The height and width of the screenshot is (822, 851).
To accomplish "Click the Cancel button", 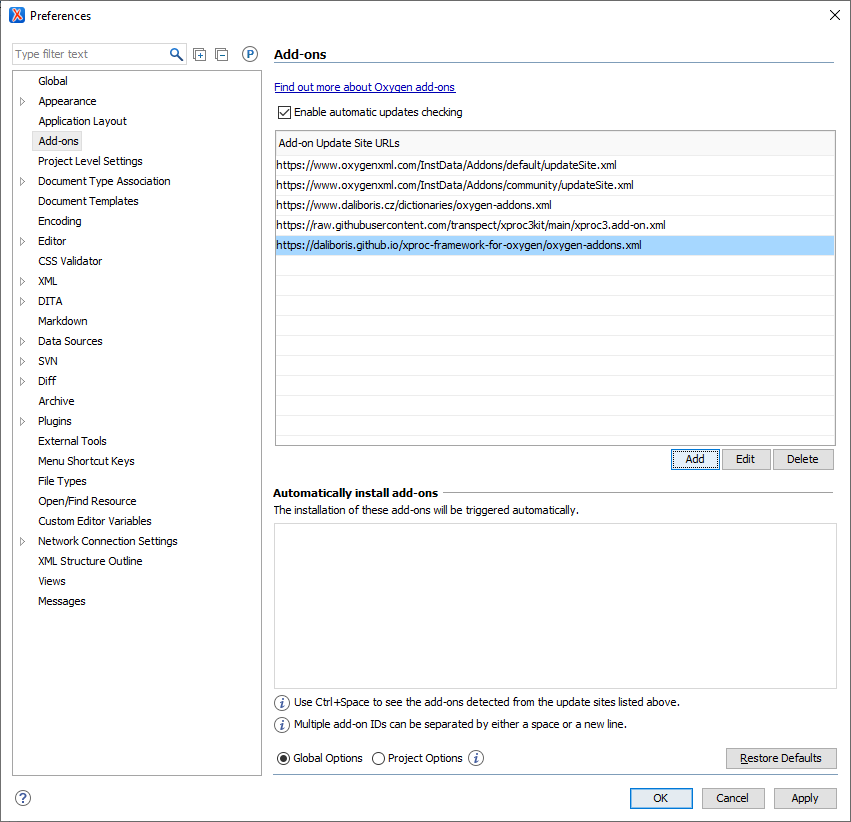I will click(732, 798).
